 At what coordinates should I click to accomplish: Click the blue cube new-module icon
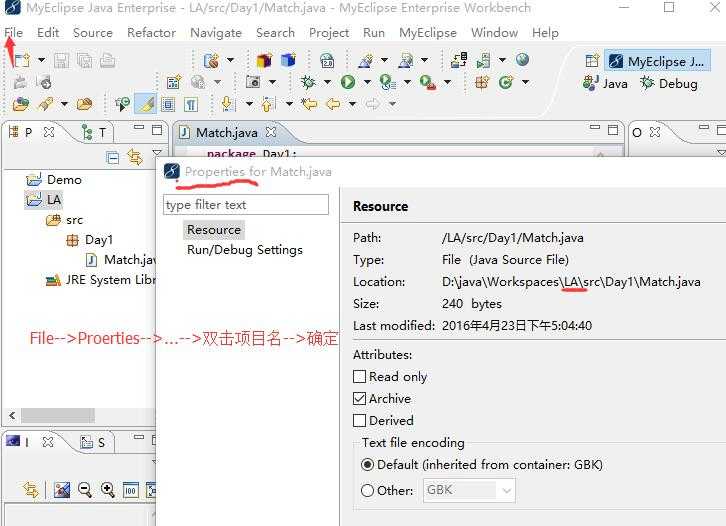(x=288, y=60)
